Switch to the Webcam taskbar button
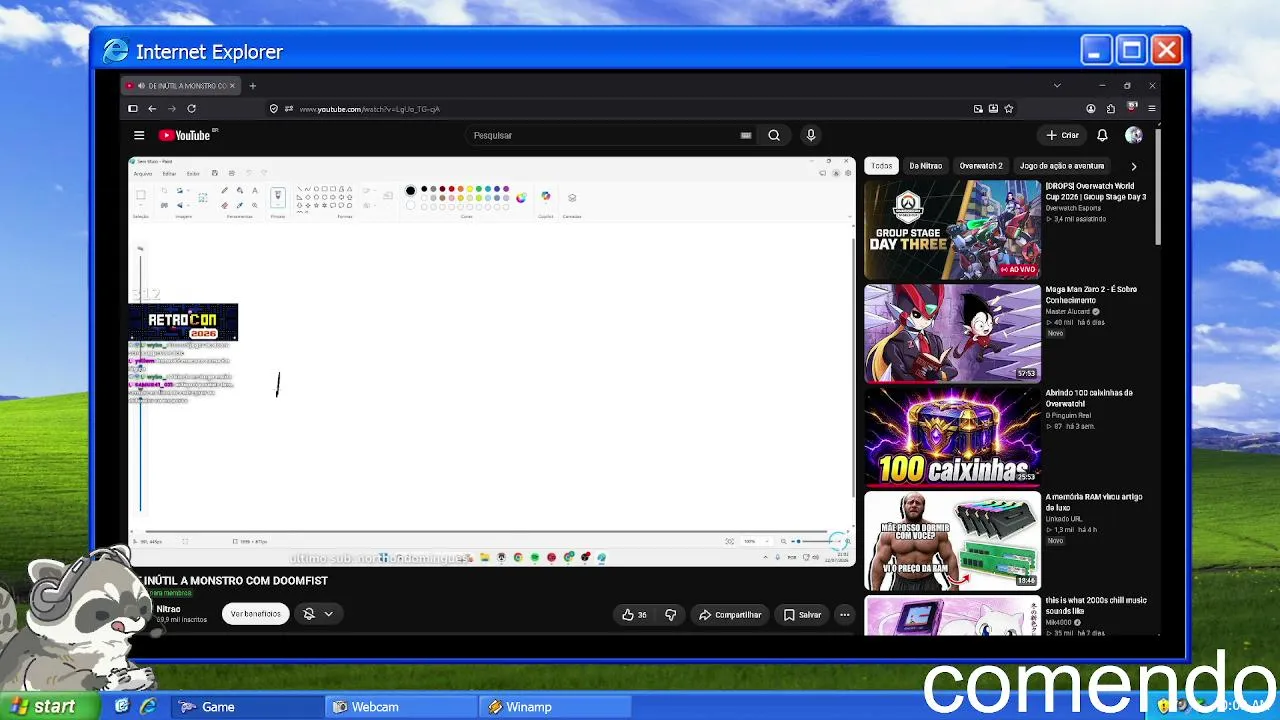 [x=403, y=707]
